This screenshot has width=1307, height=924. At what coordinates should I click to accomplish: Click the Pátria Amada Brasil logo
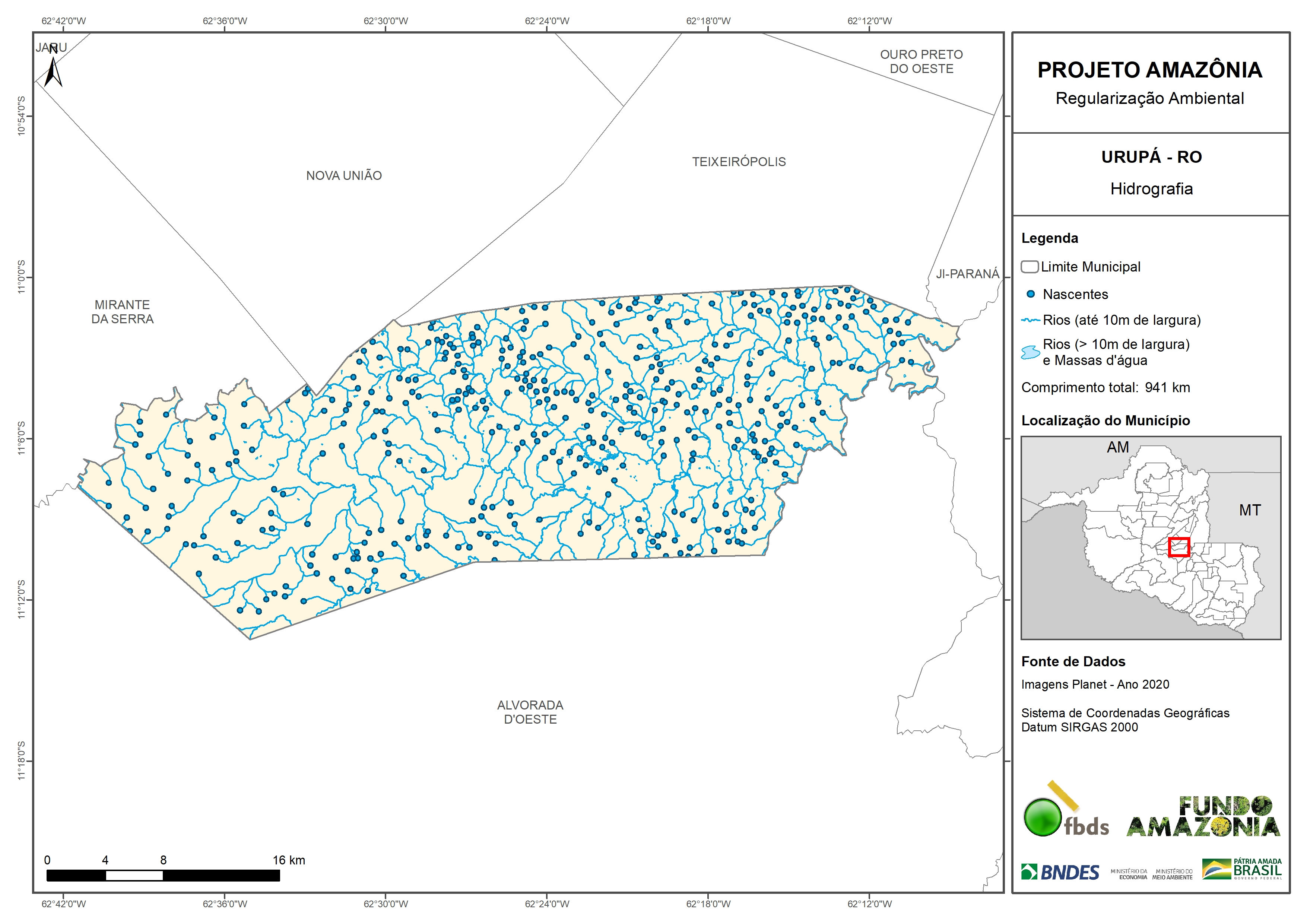click(x=1241, y=869)
